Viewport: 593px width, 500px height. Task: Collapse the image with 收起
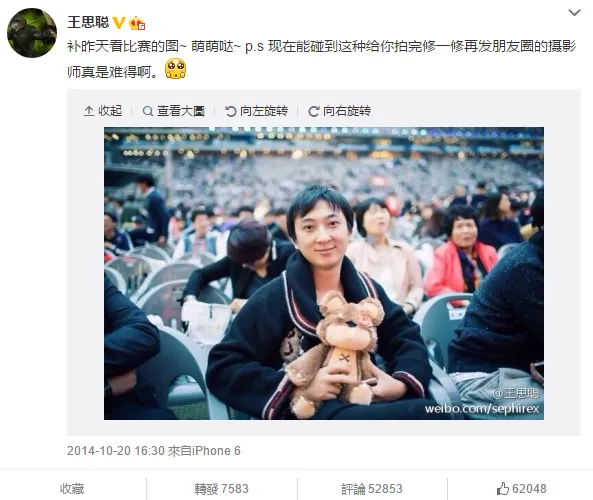coord(103,111)
